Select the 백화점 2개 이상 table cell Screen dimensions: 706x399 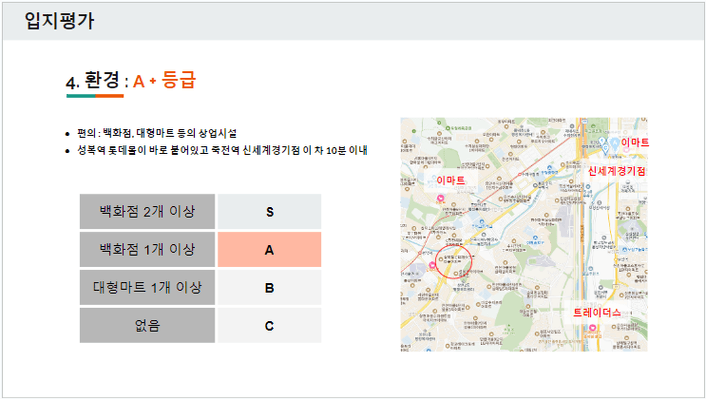click(147, 212)
